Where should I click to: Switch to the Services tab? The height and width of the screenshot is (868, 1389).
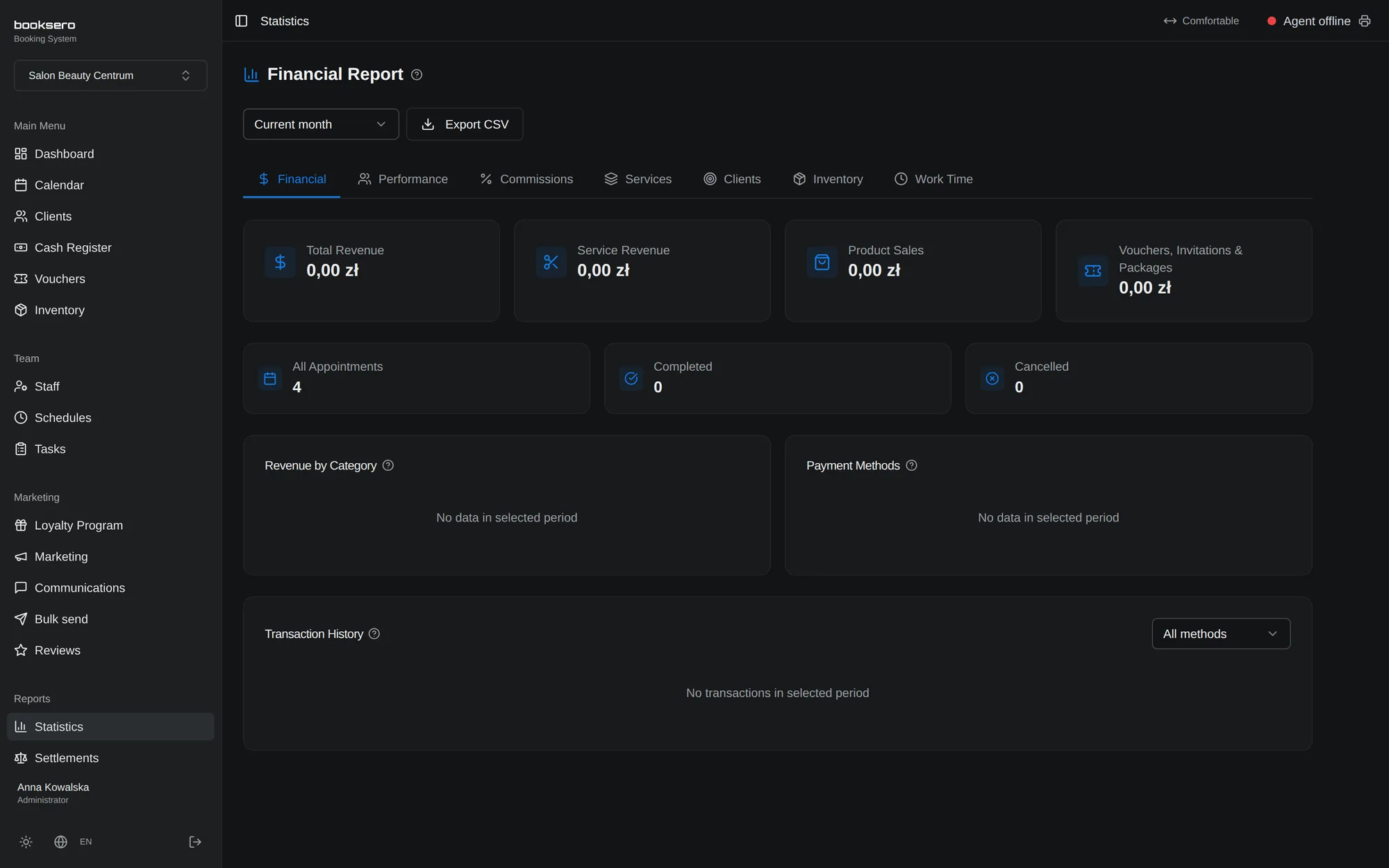tap(638, 179)
